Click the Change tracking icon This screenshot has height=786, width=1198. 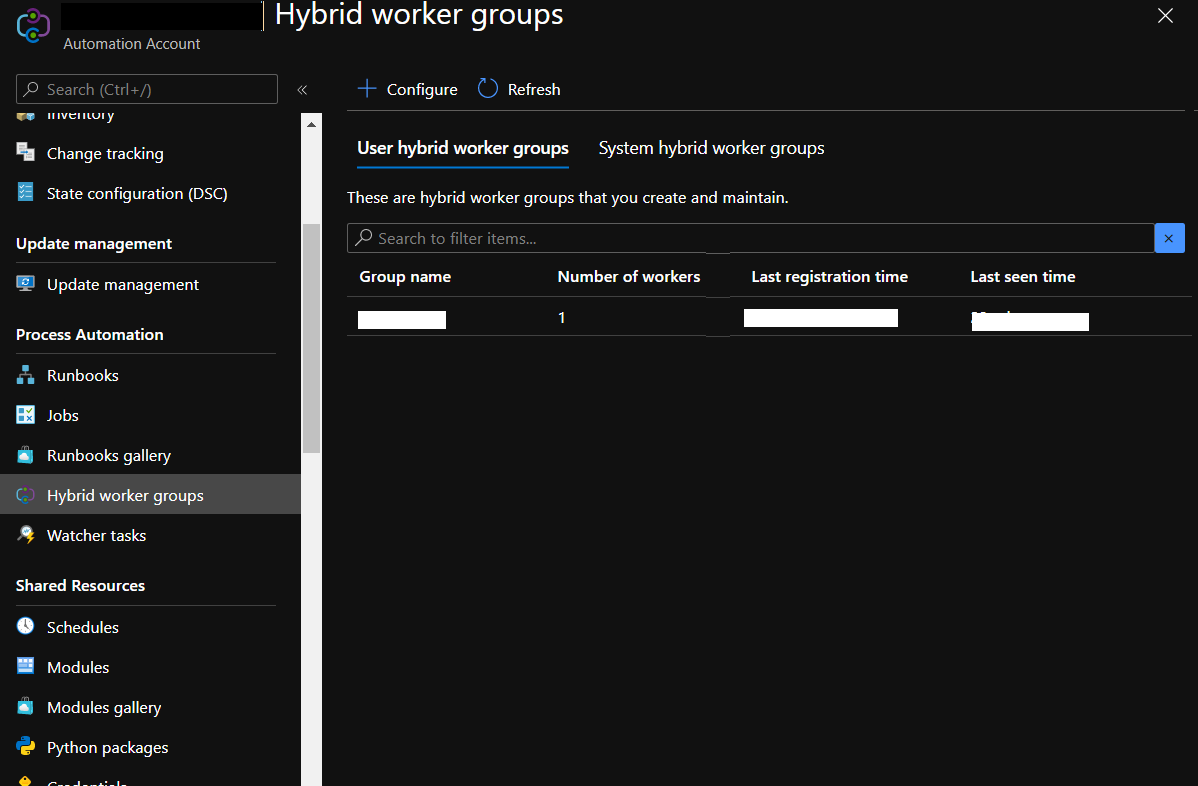[x=25, y=152]
